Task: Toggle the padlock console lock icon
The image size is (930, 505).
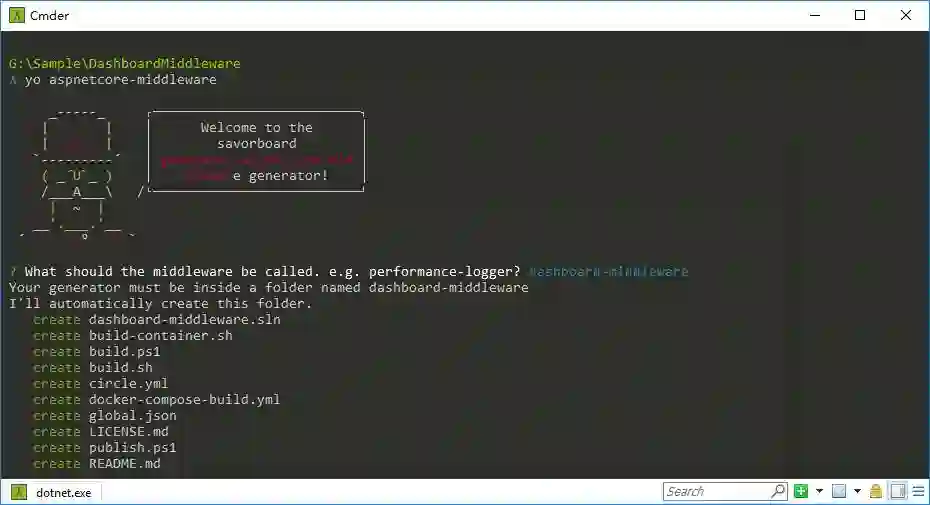Action: point(875,491)
